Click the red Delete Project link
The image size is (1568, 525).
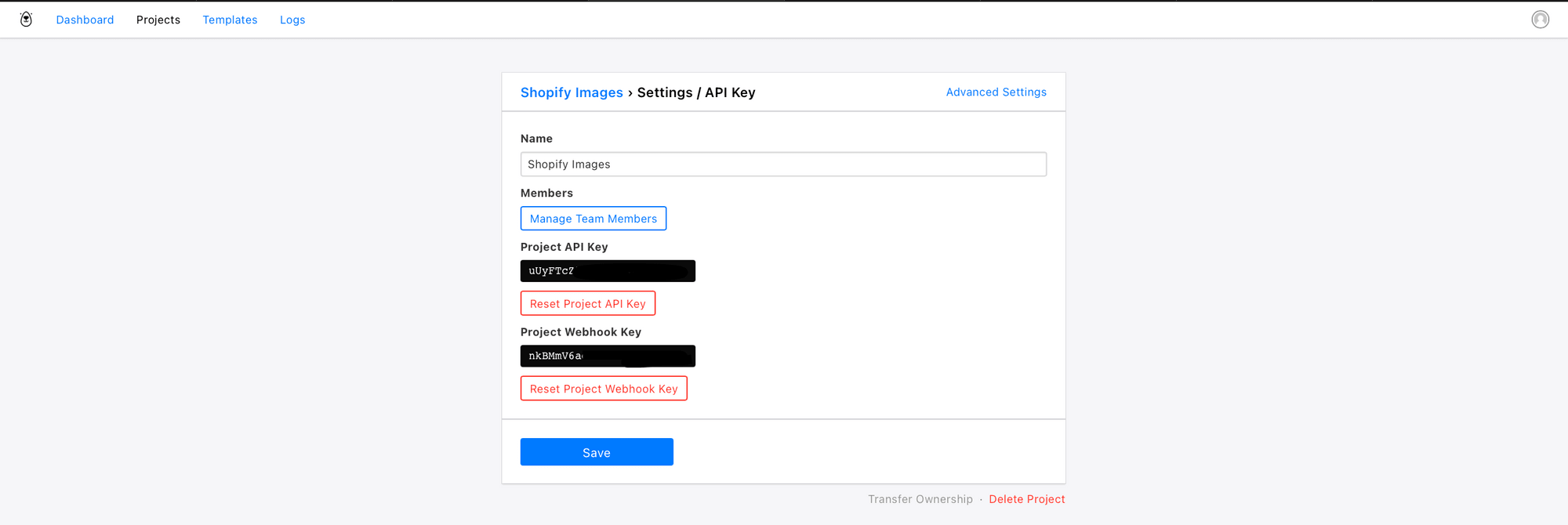[x=1026, y=499]
